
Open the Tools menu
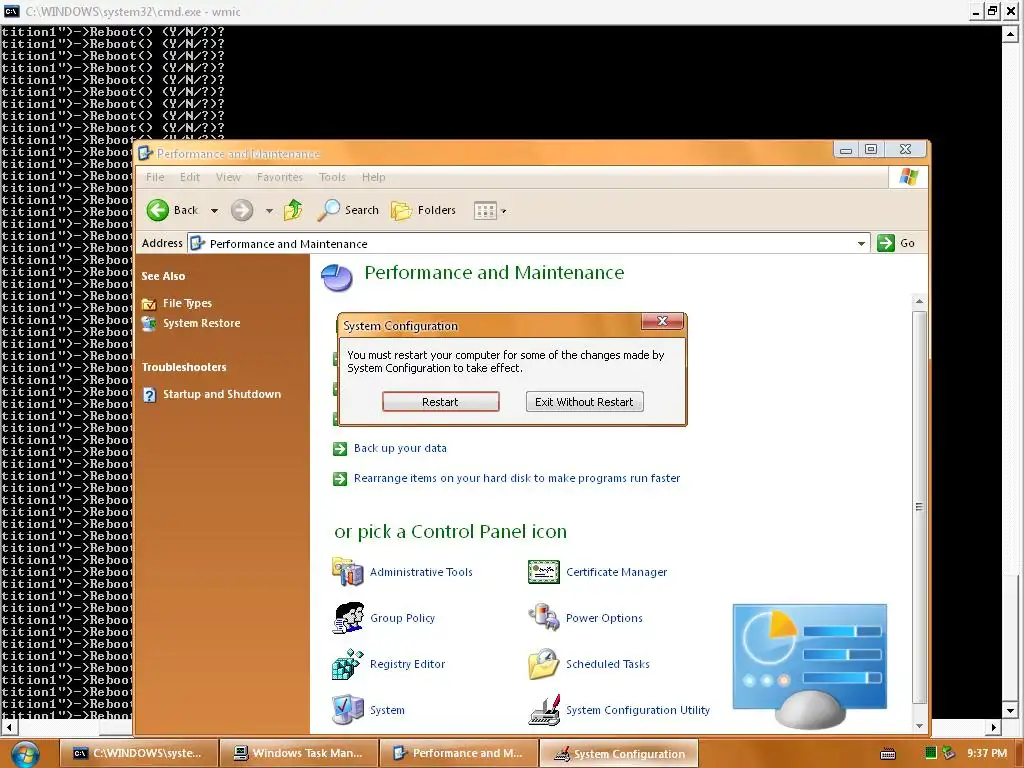(332, 177)
